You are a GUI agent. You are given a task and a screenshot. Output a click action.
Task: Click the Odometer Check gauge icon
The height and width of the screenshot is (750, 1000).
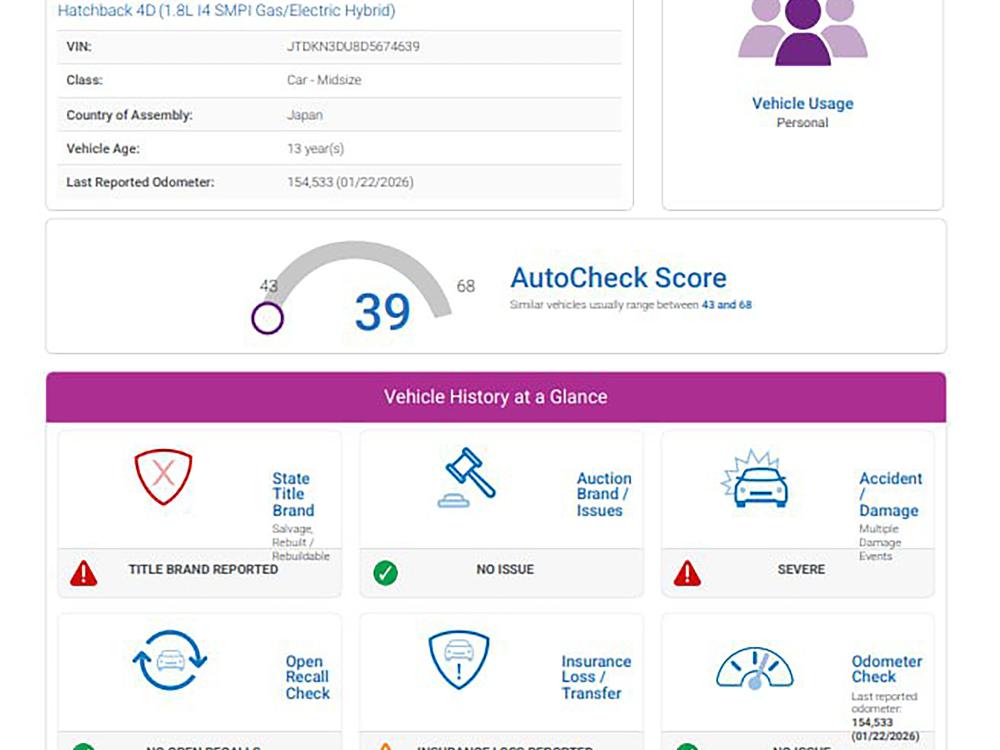tap(754, 667)
